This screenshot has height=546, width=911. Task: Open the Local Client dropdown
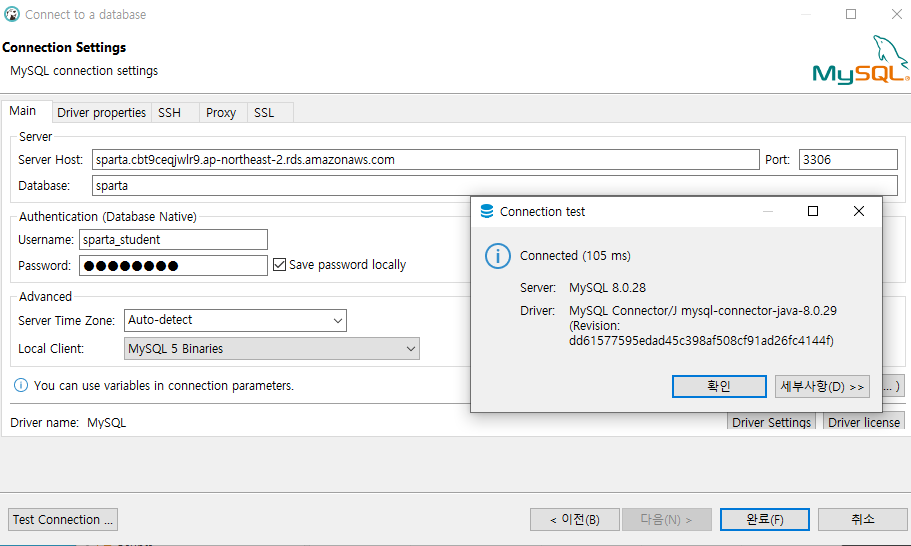click(x=272, y=349)
